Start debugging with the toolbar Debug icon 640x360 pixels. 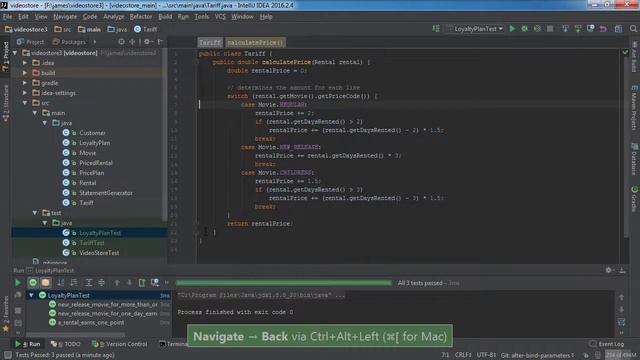[x=524, y=29]
